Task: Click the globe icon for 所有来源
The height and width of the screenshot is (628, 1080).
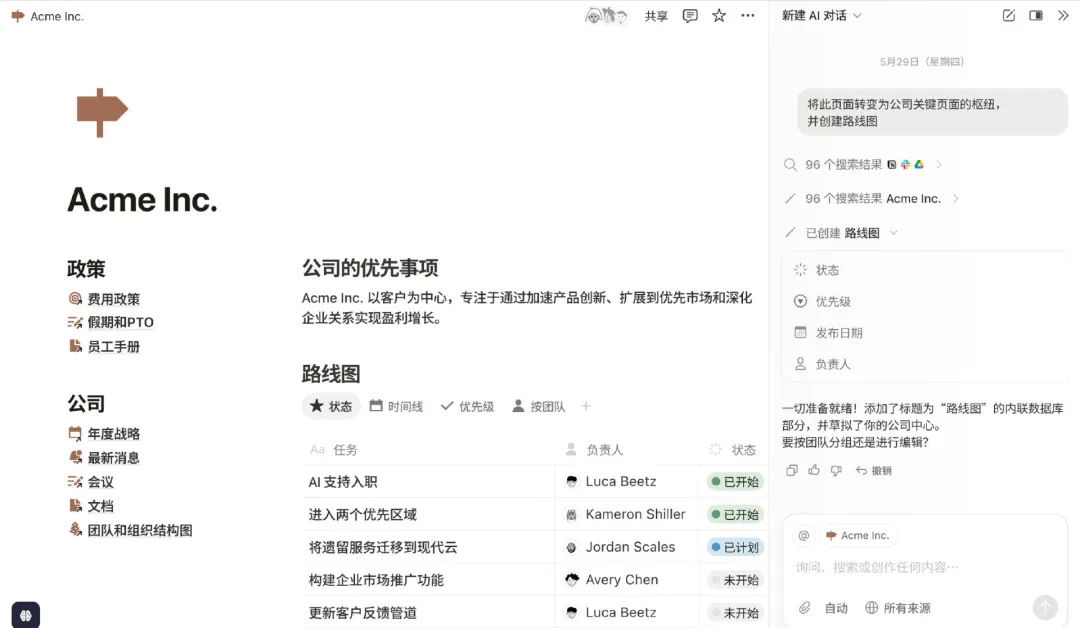Action: pyautogui.click(x=871, y=607)
